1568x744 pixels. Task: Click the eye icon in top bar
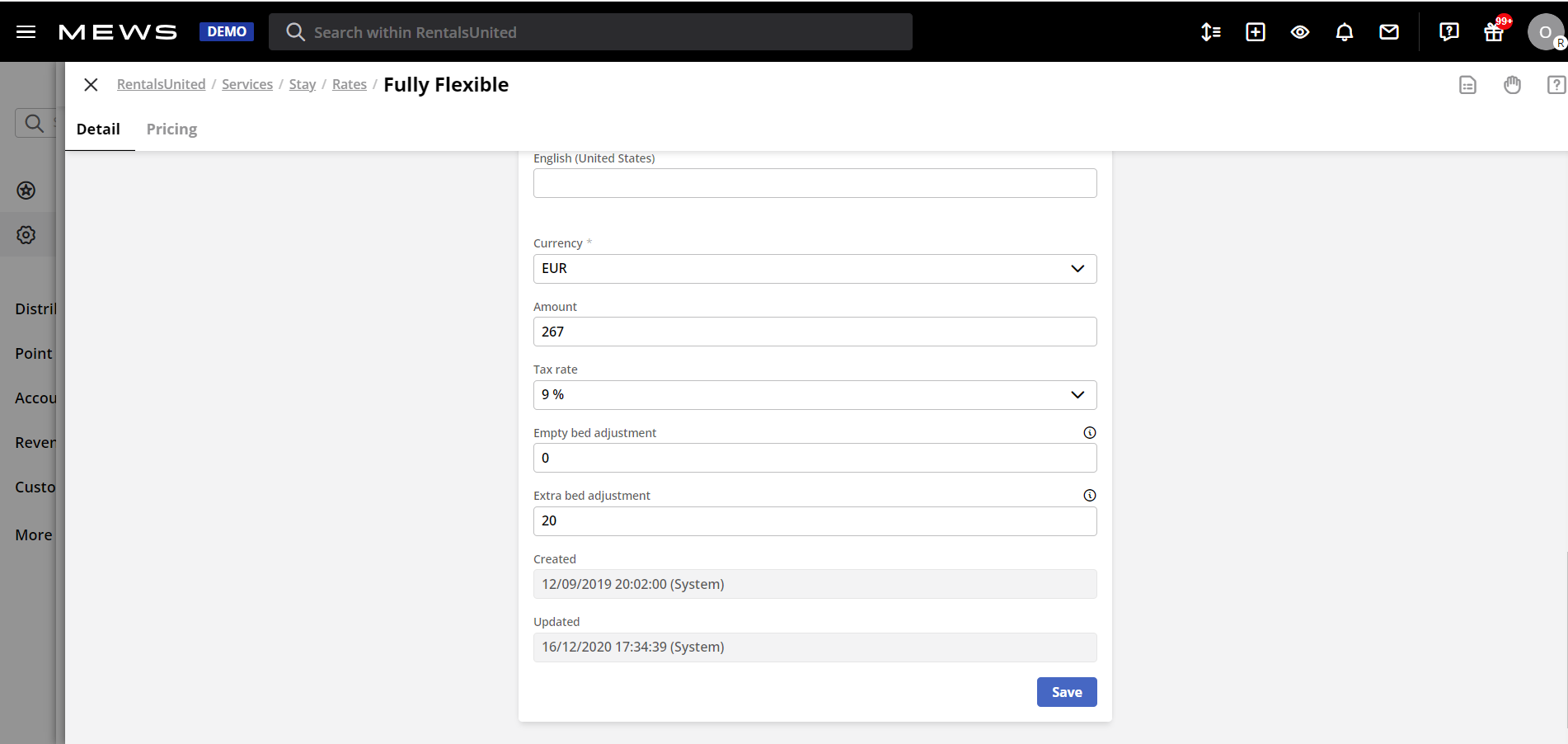tap(1299, 32)
